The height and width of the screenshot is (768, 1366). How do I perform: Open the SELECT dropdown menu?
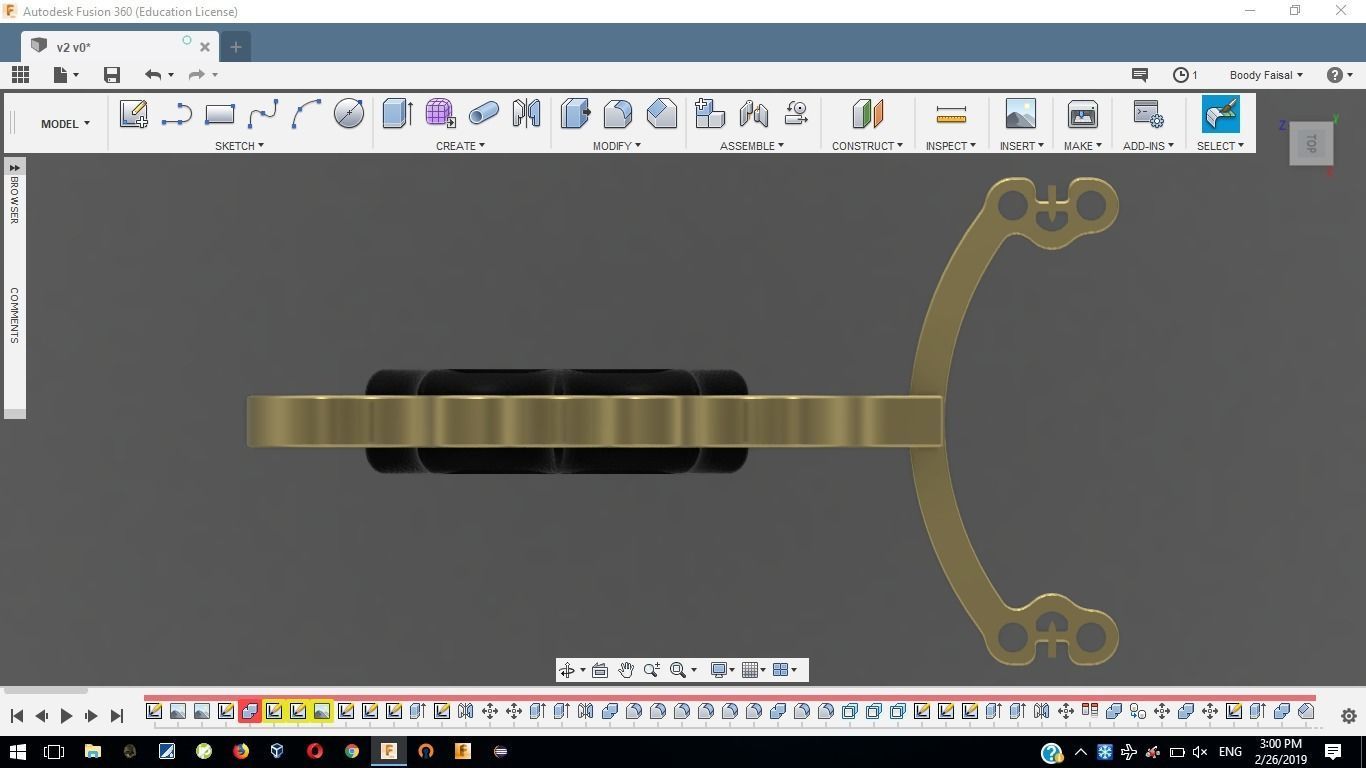click(1220, 146)
